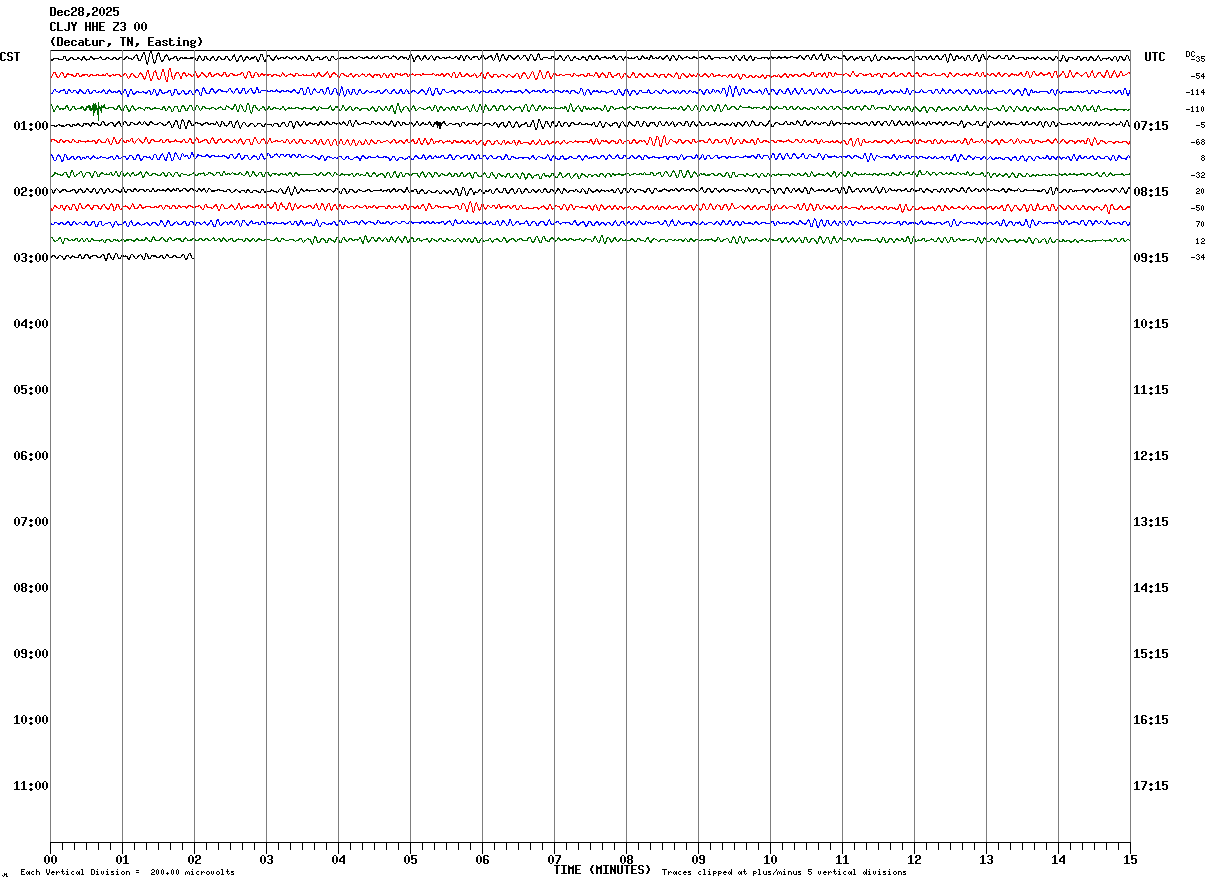Click the DC offset value "-68"
1210x886 pixels.
click(1197, 142)
